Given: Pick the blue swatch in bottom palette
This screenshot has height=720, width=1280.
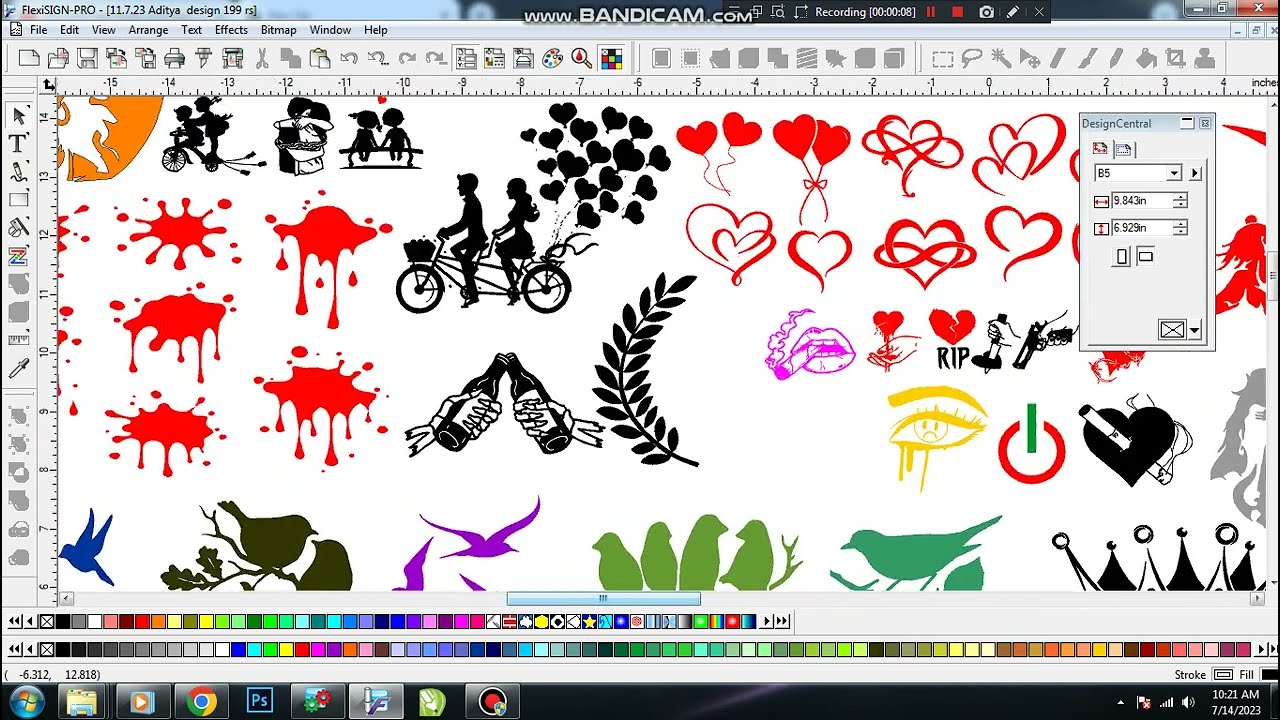Looking at the screenshot, I should tap(239, 649).
